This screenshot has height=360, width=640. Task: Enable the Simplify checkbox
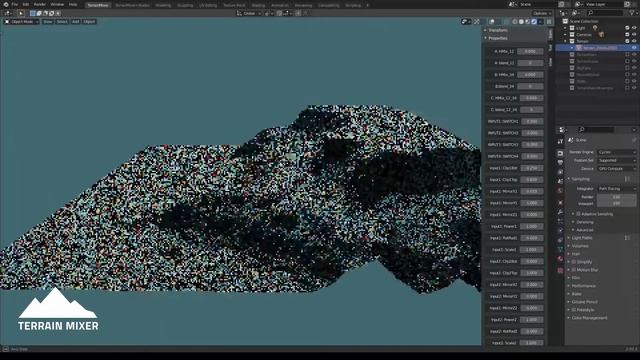574,262
